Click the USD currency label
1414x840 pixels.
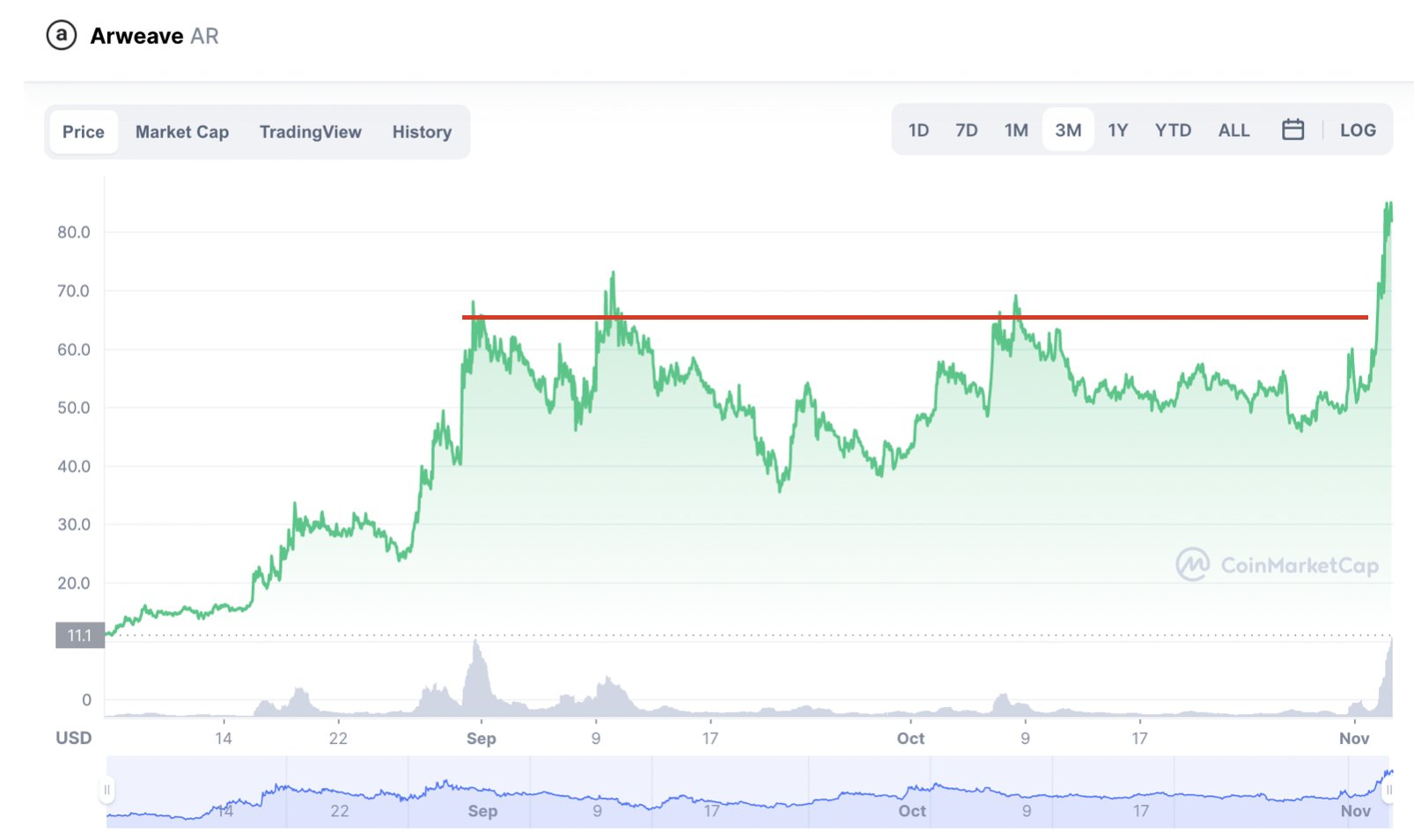click(74, 738)
